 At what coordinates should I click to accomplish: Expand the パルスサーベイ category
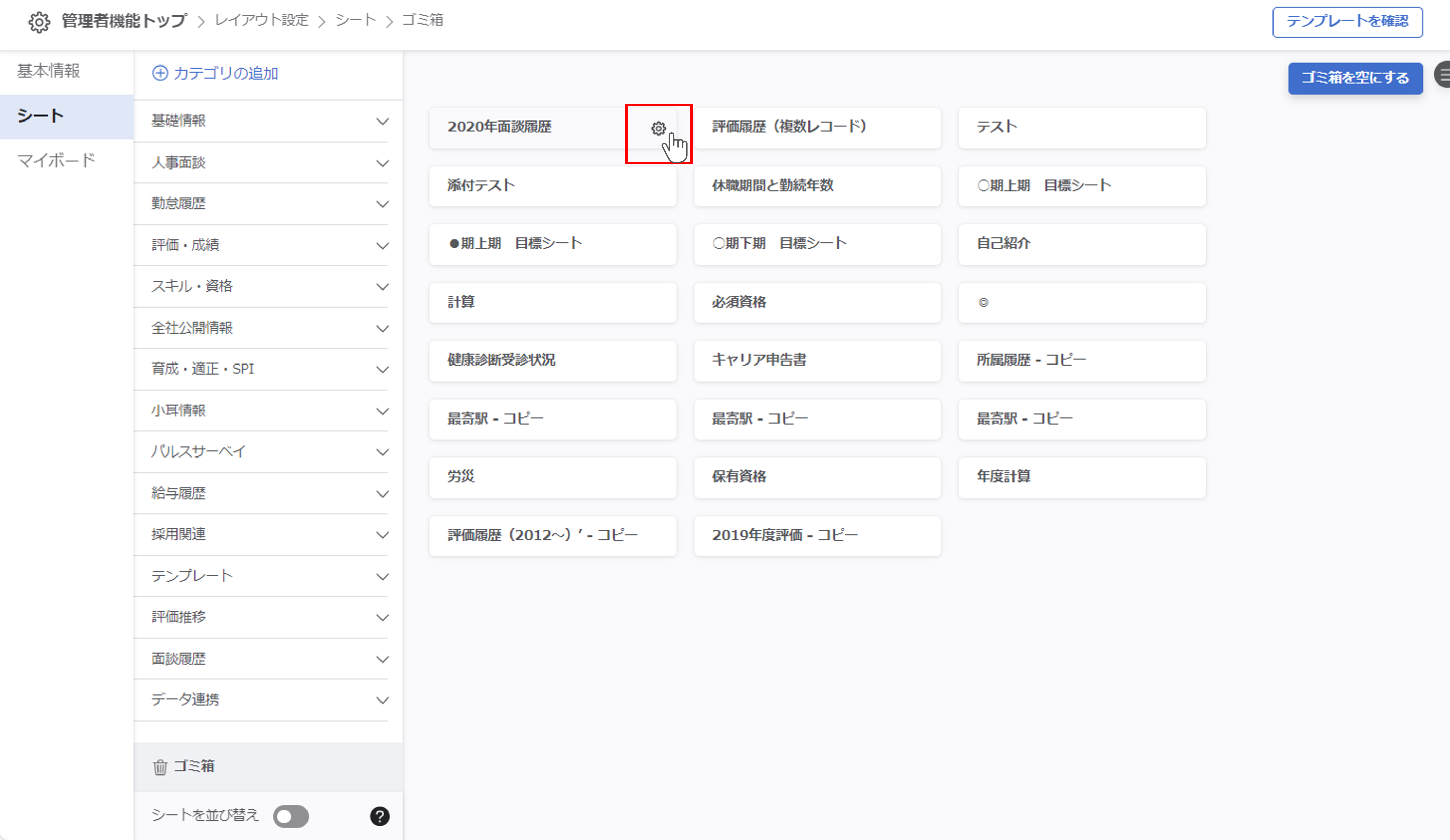[x=382, y=452]
